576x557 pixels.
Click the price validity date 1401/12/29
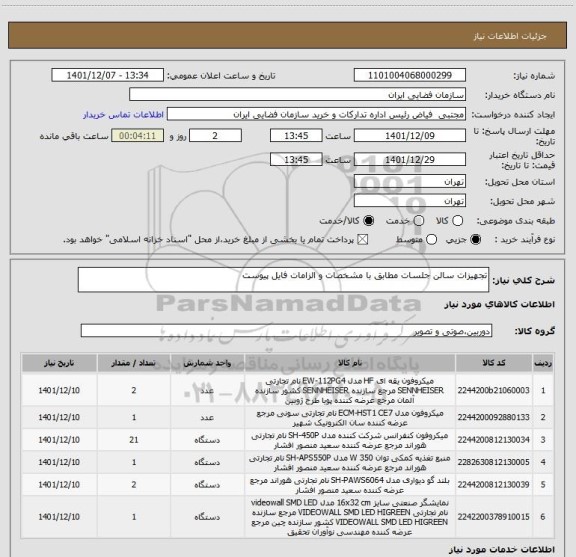(410, 159)
